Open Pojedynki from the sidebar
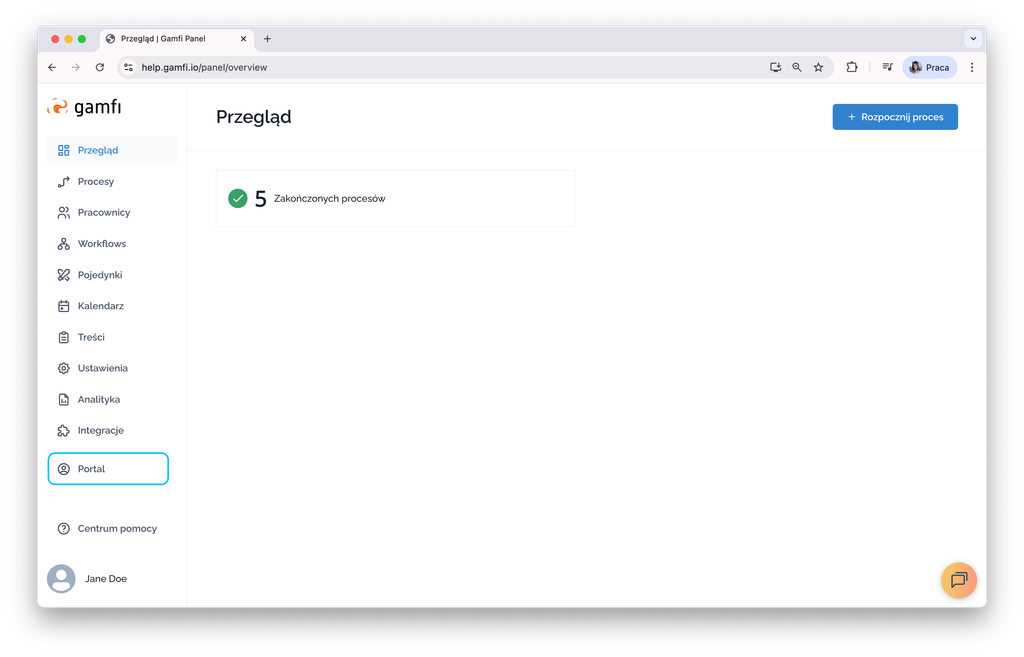The width and height of the screenshot is (1024, 657). click(x=112, y=275)
